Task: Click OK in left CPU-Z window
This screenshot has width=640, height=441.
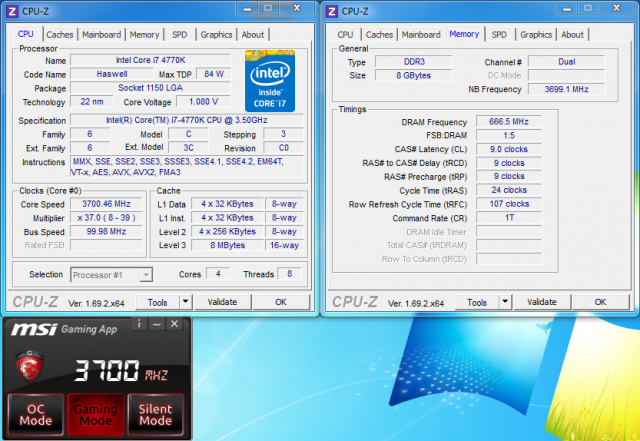Action: pos(281,302)
